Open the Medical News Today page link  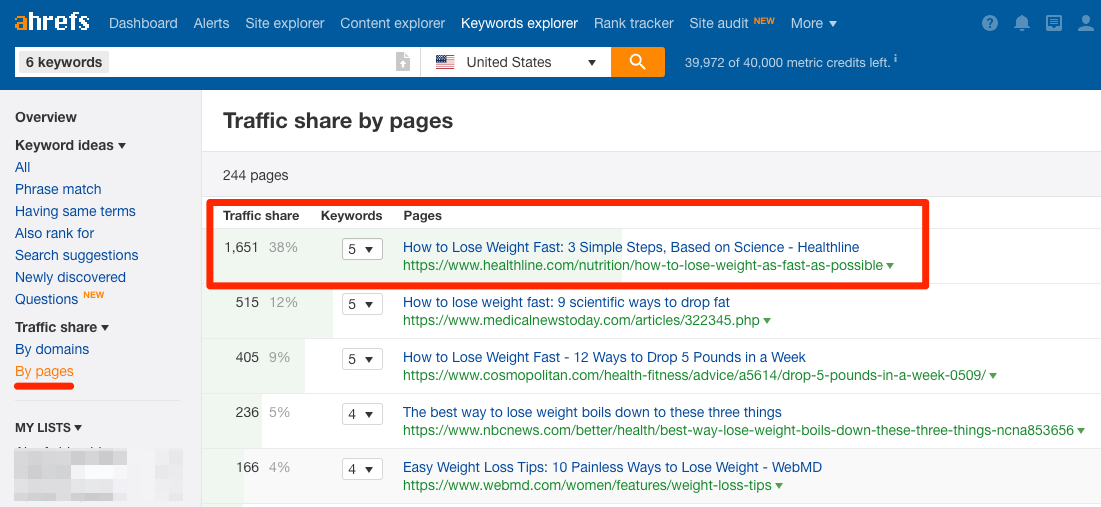point(566,302)
